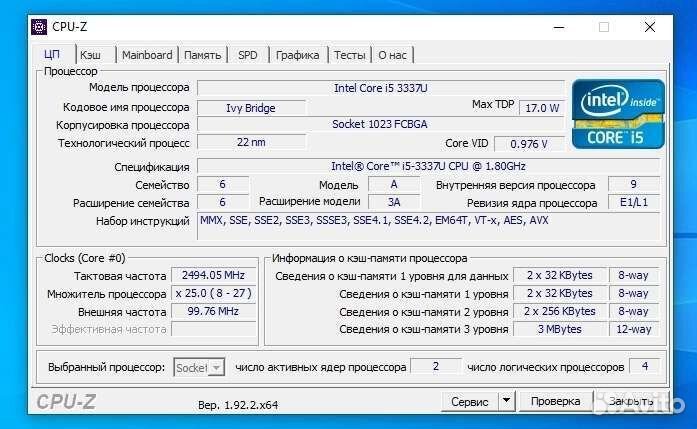Click the internal processor version value 9
Image resolution: width=697 pixels, height=429 pixels.
coord(634,184)
